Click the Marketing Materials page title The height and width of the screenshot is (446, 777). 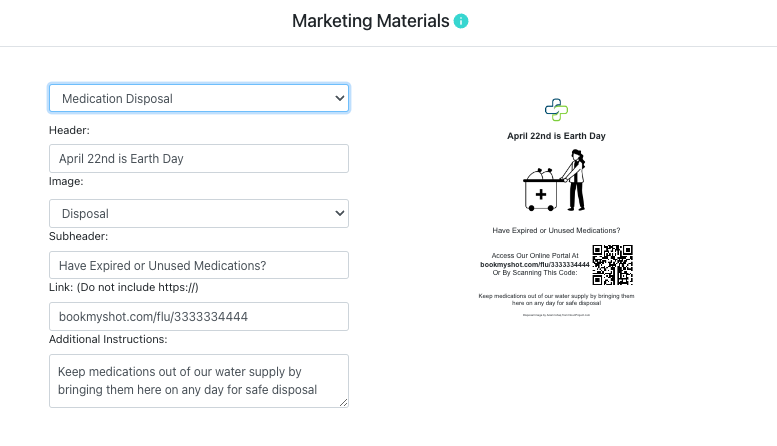point(371,21)
